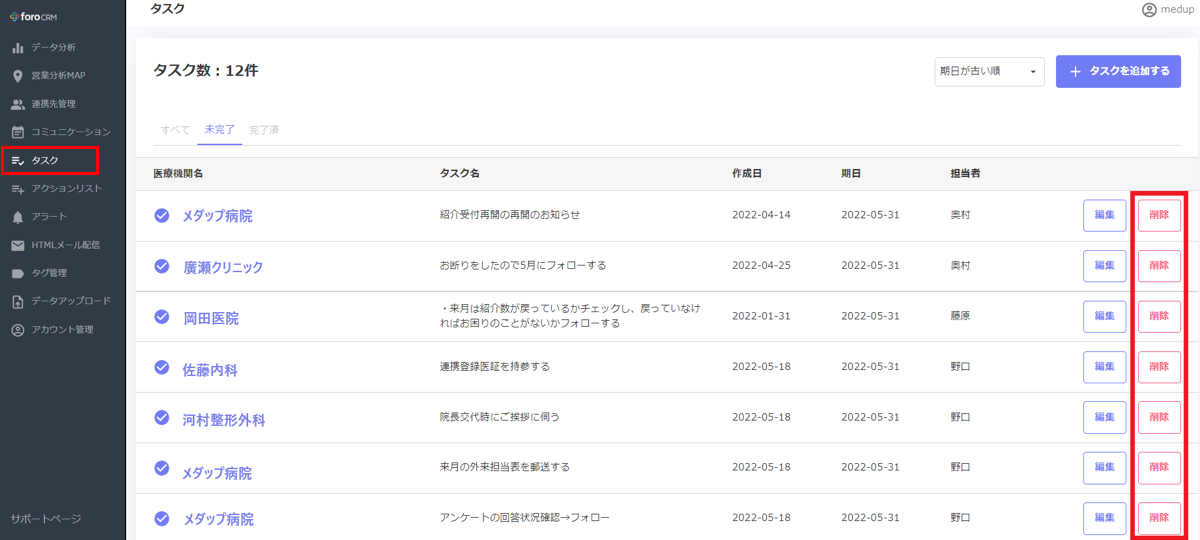Screen dimensions: 1200x540
Task: Click the foro CRM logo
Action: [33, 17]
